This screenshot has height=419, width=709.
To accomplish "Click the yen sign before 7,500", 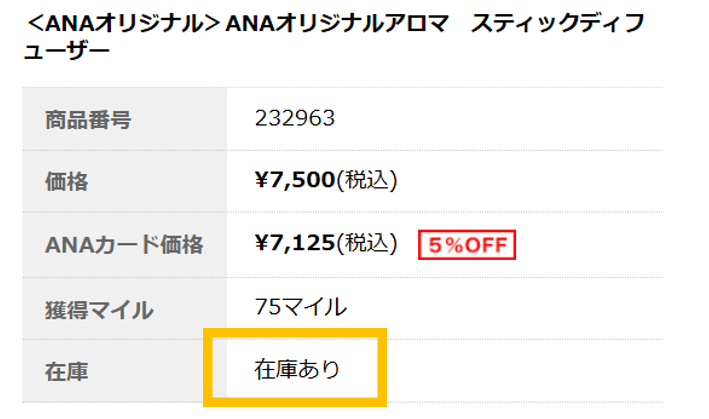I will pyautogui.click(x=263, y=181).
